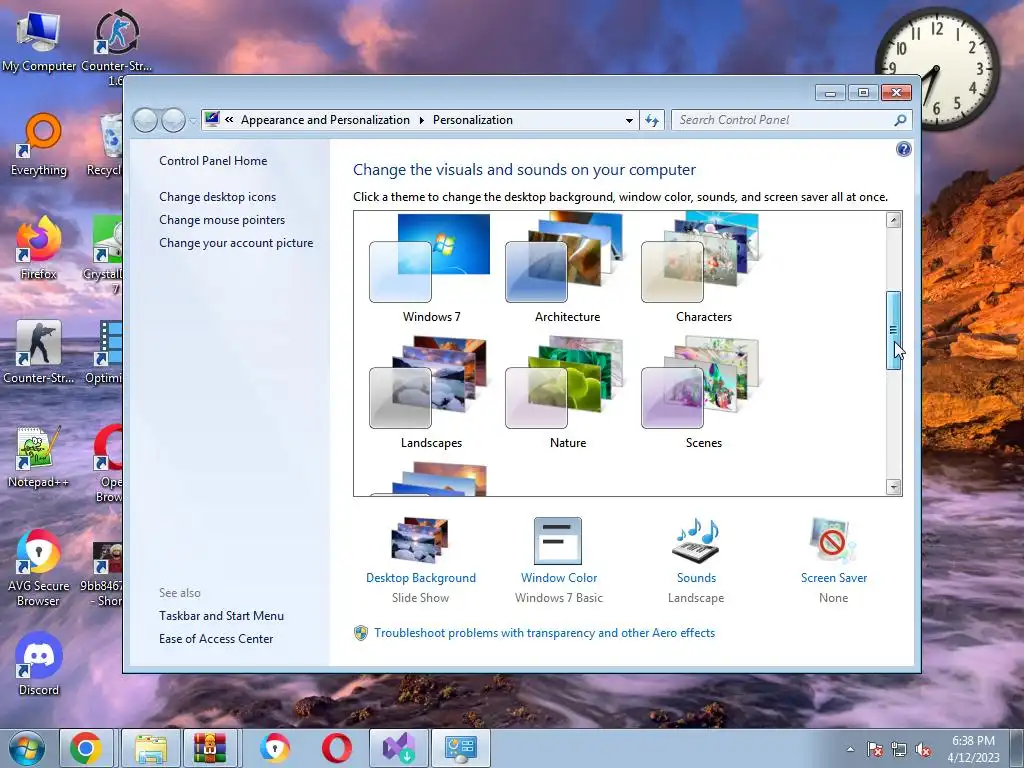Screen dimensions: 1024x768
Task: Open Taskbar and Start Menu link
Action: (x=221, y=616)
